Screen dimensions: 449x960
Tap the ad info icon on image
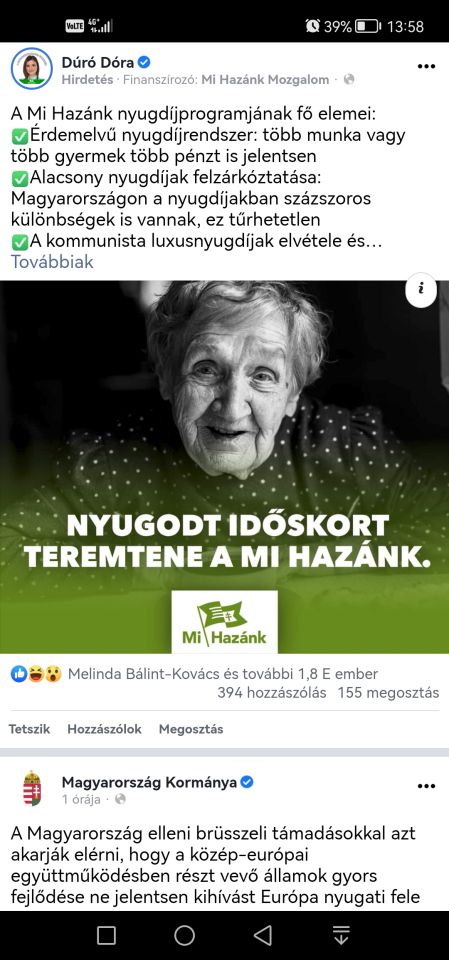421,290
